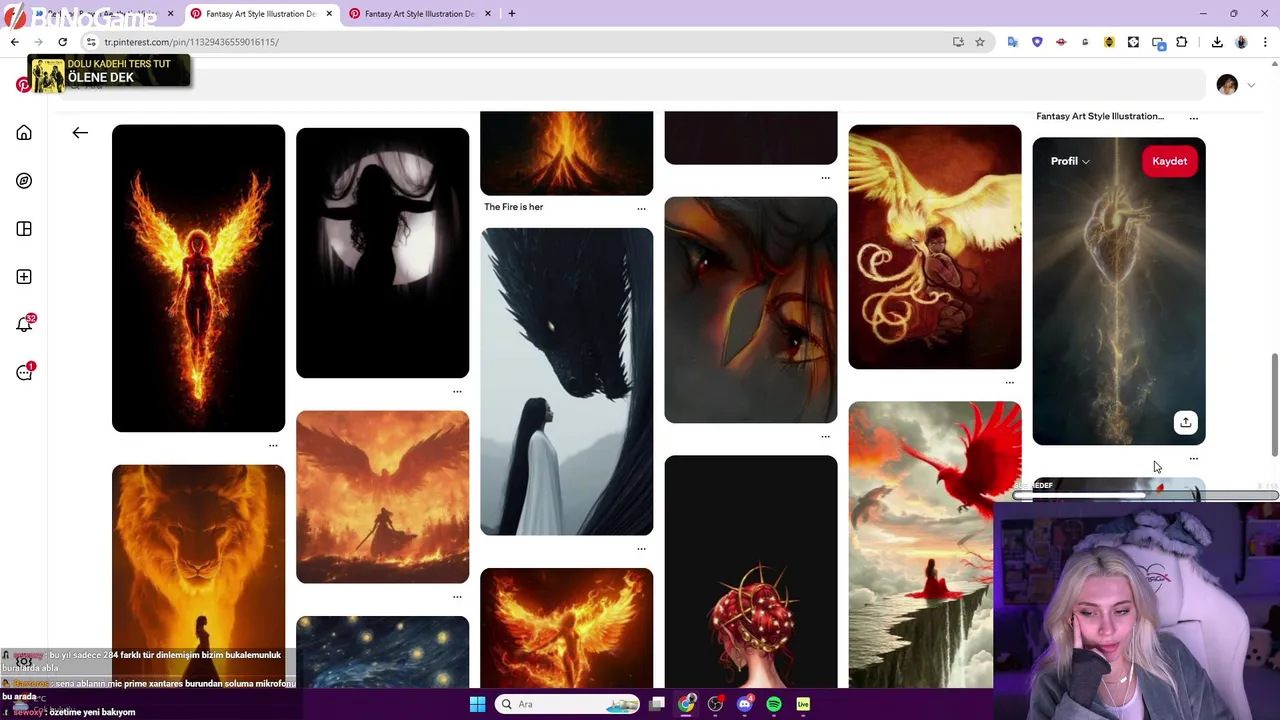Switch to first Fantasy Art Style tab
The image size is (1280, 720).
(x=260, y=14)
